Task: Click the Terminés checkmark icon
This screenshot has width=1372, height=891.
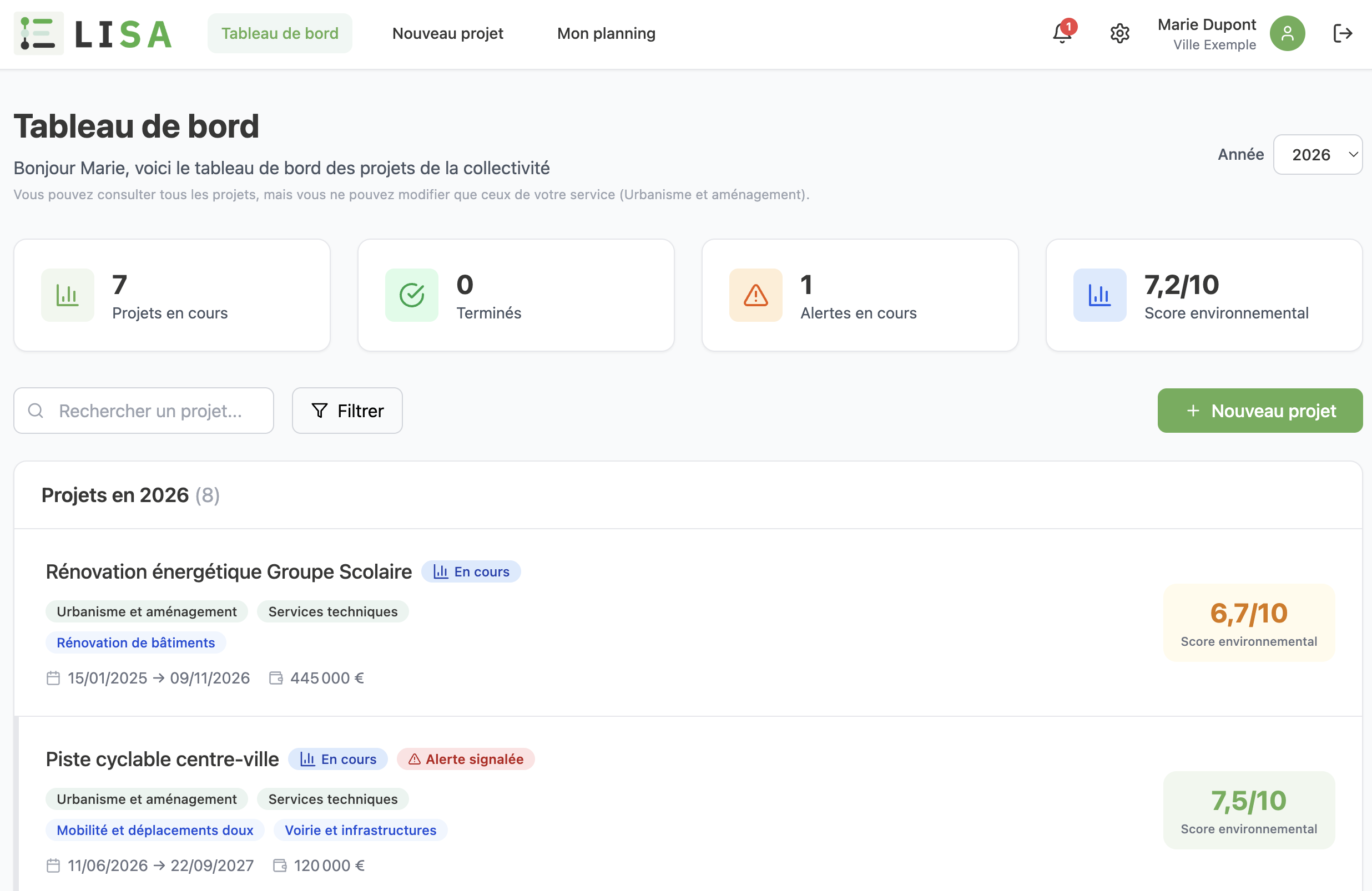Action: pos(412,295)
